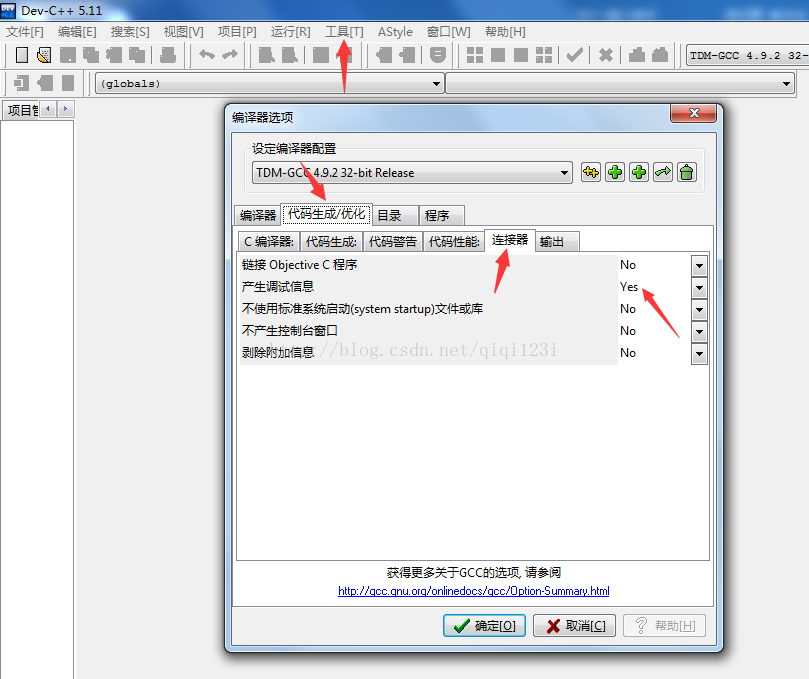Screen dimensions: 809x679
Task: Click the Redo arrow icon
Action: 230,55
